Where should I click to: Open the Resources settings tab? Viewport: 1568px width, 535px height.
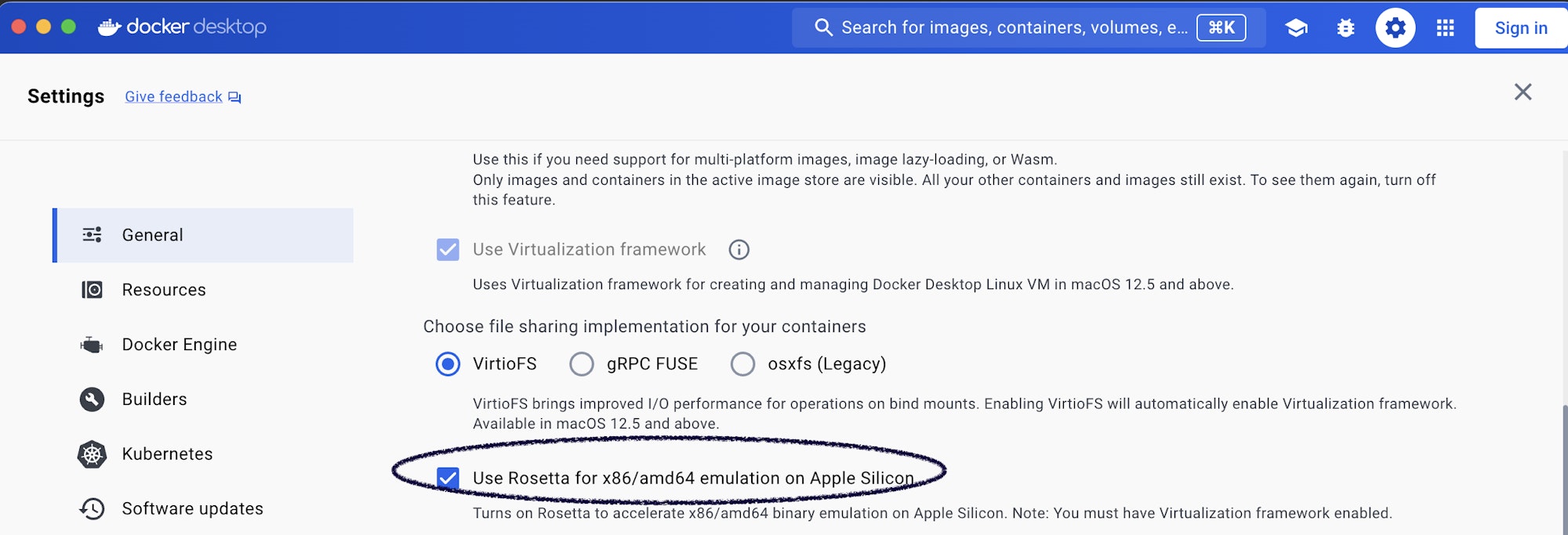(x=203, y=290)
